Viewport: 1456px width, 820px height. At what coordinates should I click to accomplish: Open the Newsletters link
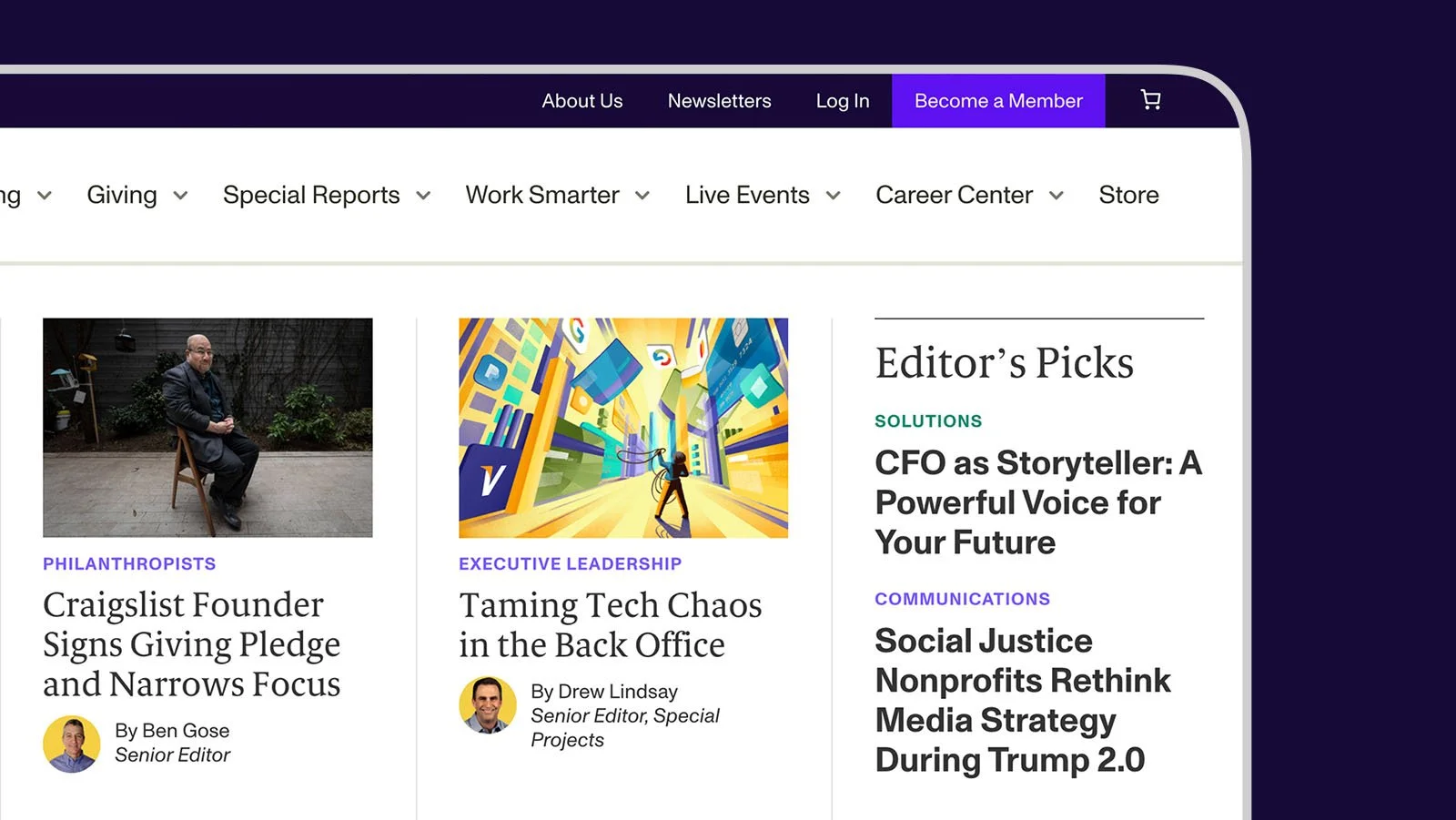pos(719,101)
